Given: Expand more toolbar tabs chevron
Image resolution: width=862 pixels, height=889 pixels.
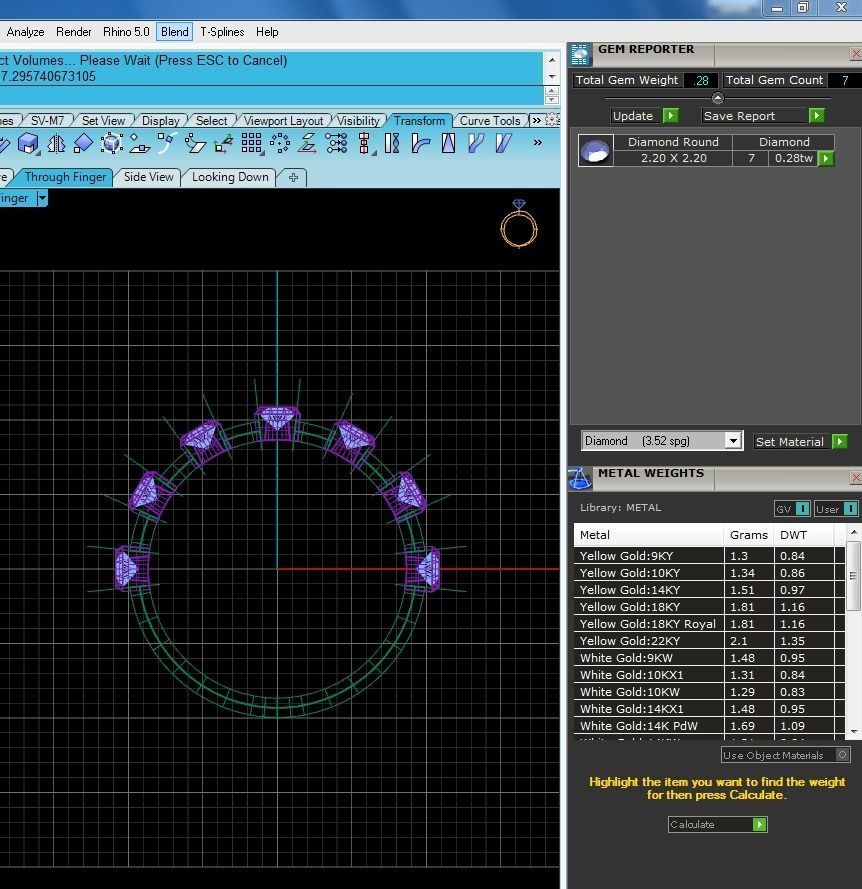Looking at the screenshot, I should tap(536, 120).
